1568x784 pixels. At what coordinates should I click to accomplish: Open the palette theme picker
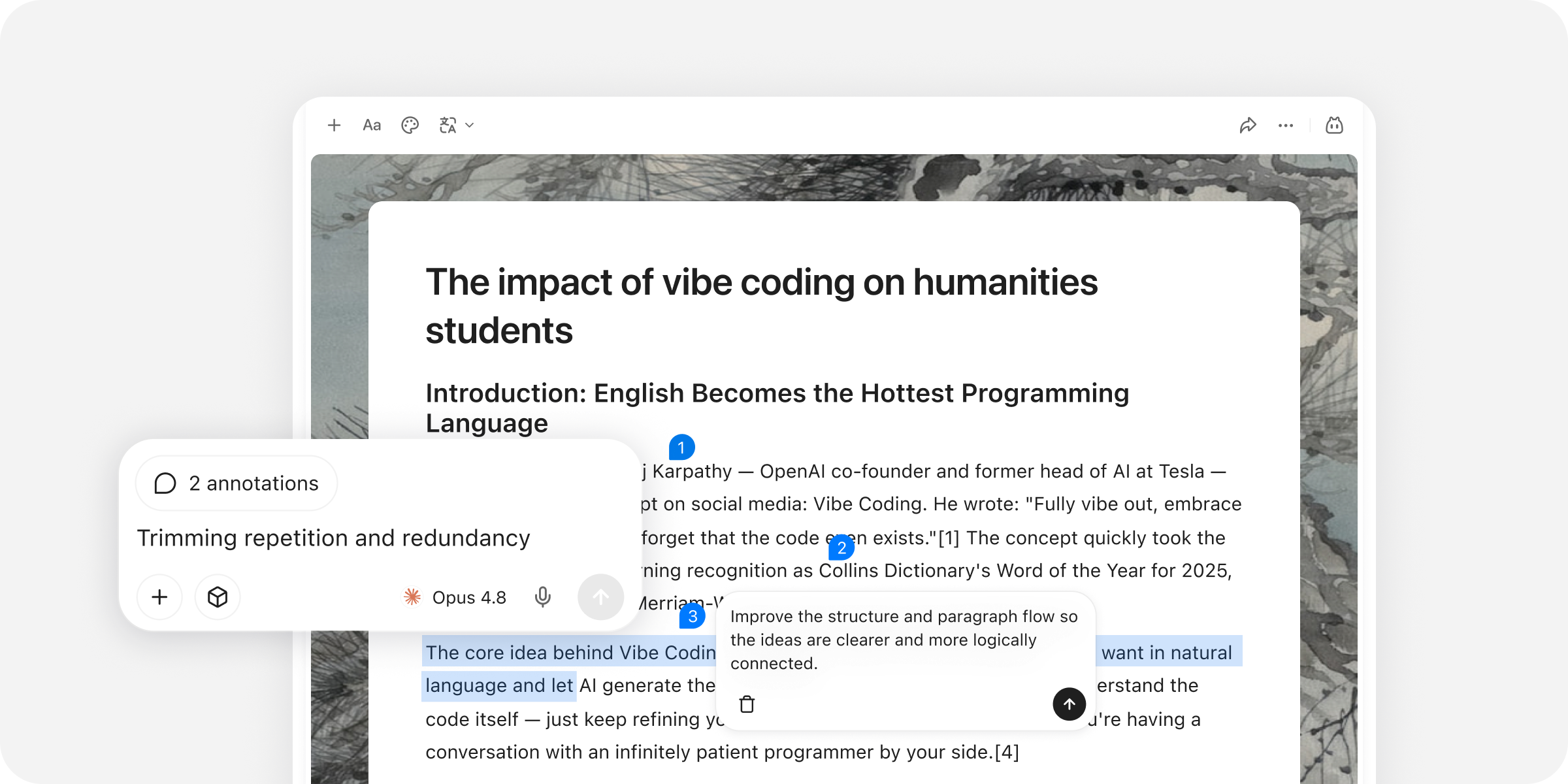(410, 125)
